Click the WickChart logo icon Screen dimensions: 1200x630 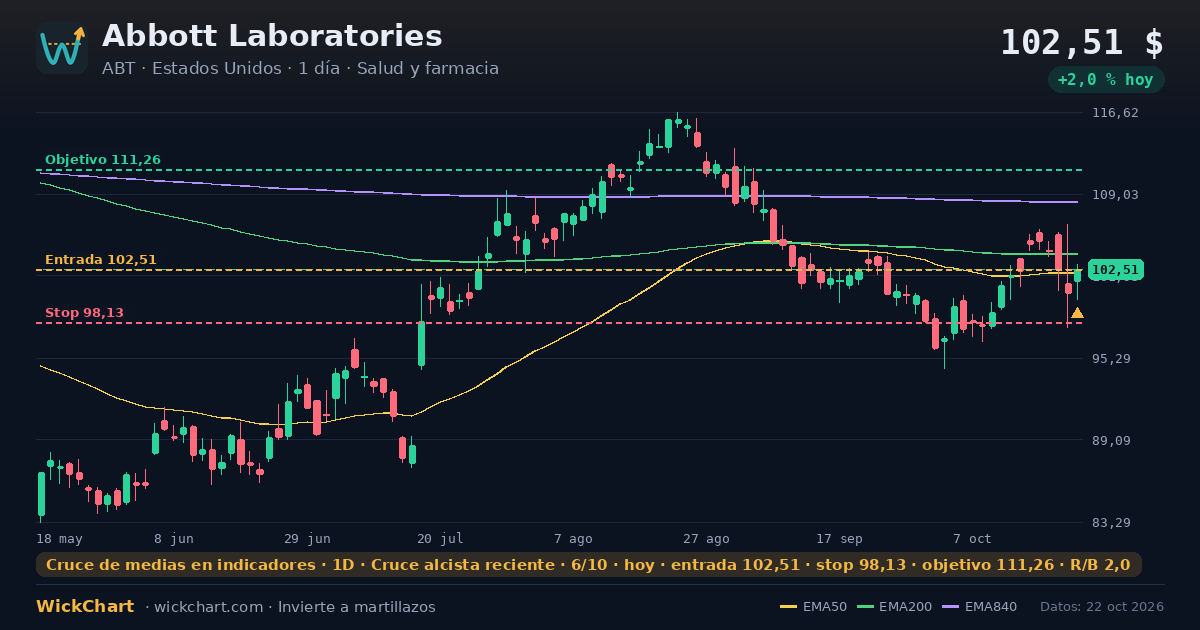tap(62, 48)
